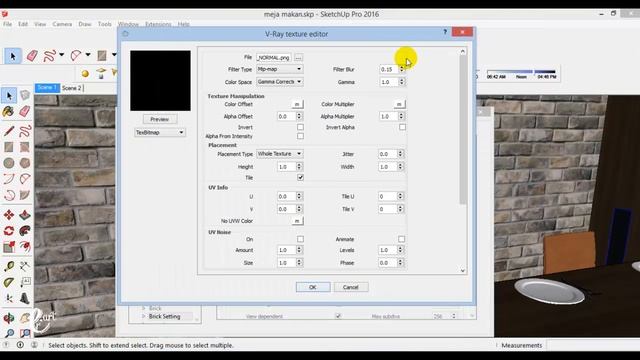640x360 pixels.
Task: Activate the Line pencil tool
Action: [x=9, y=131]
